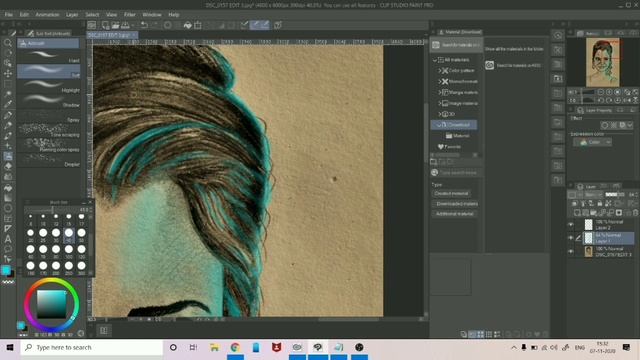Image resolution: width=640 pixels, height=360 pixels.
Task: Click the Search for materials button
Action: (x=456, y=45)
